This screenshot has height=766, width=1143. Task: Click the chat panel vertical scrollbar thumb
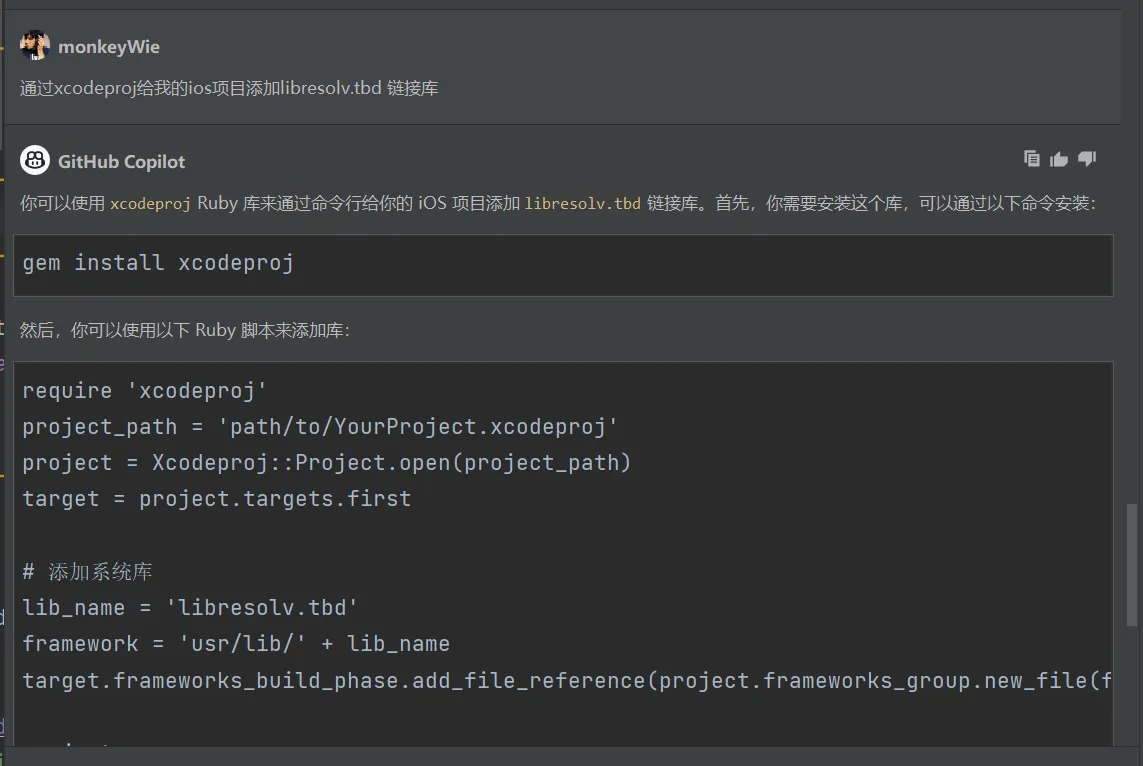point(1132,565)
